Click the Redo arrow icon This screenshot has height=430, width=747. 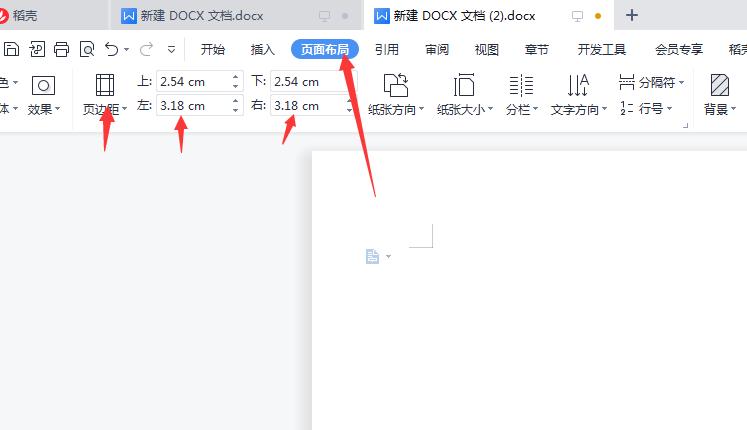click(146, 49)
